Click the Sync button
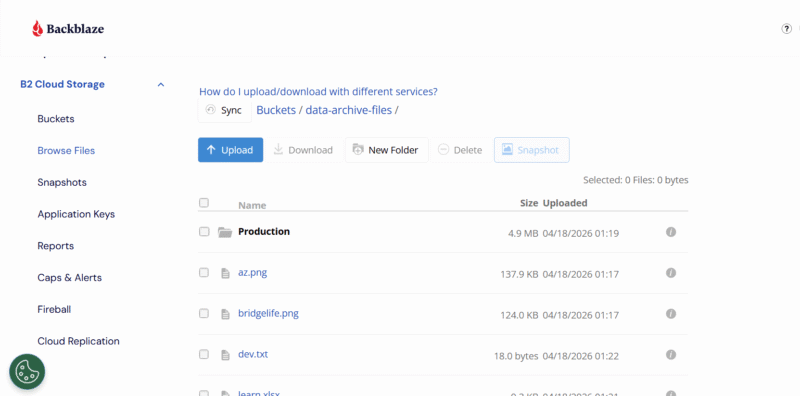 point(224,110)
